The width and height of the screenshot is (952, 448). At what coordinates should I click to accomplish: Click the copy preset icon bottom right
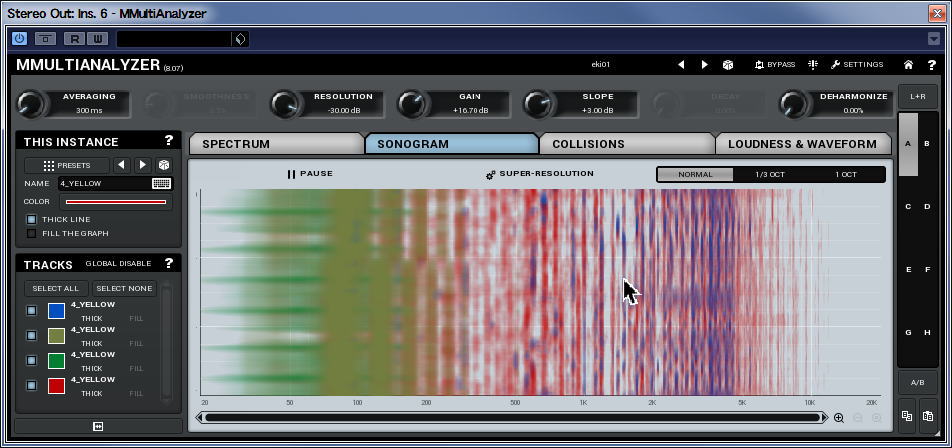(907, 416)
